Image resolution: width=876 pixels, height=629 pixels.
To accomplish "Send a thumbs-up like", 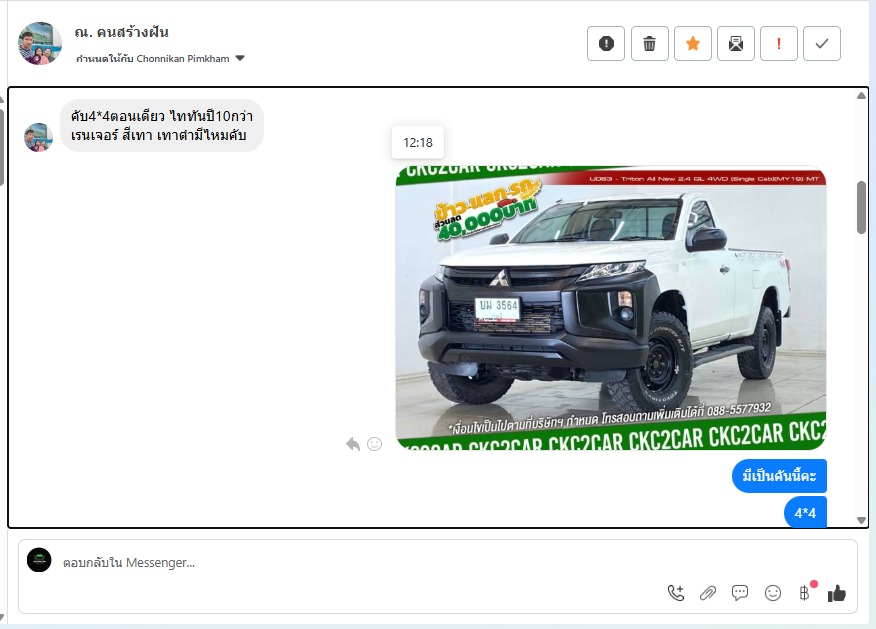I will coord(836,593).
